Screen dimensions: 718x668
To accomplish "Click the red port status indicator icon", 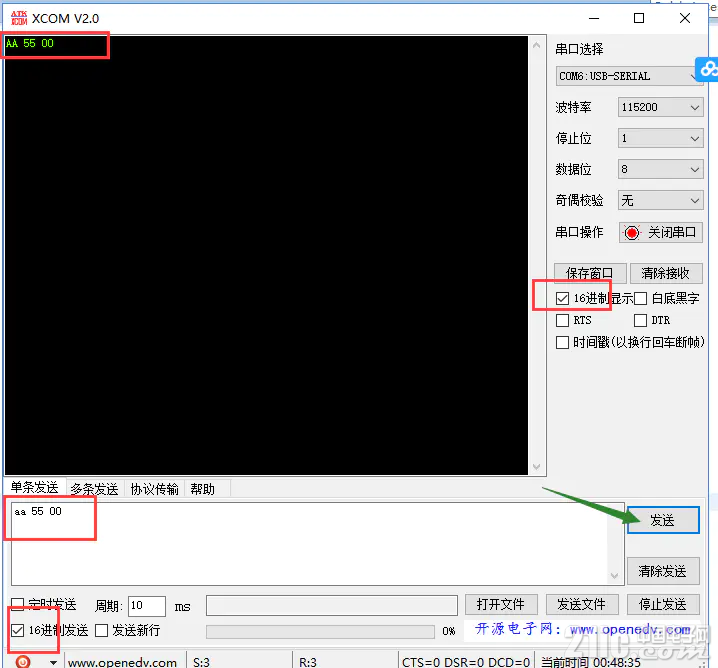I will click(x=631, y=233).
